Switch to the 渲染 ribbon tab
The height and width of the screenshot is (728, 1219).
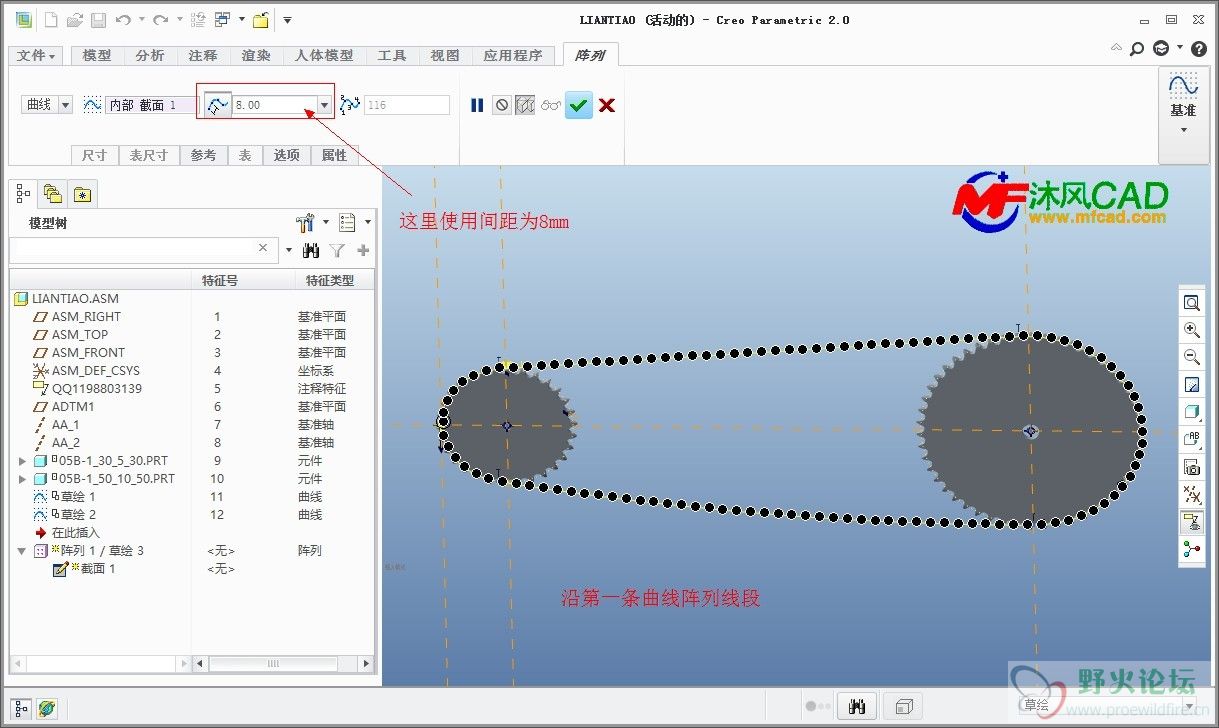coord(256,56)
